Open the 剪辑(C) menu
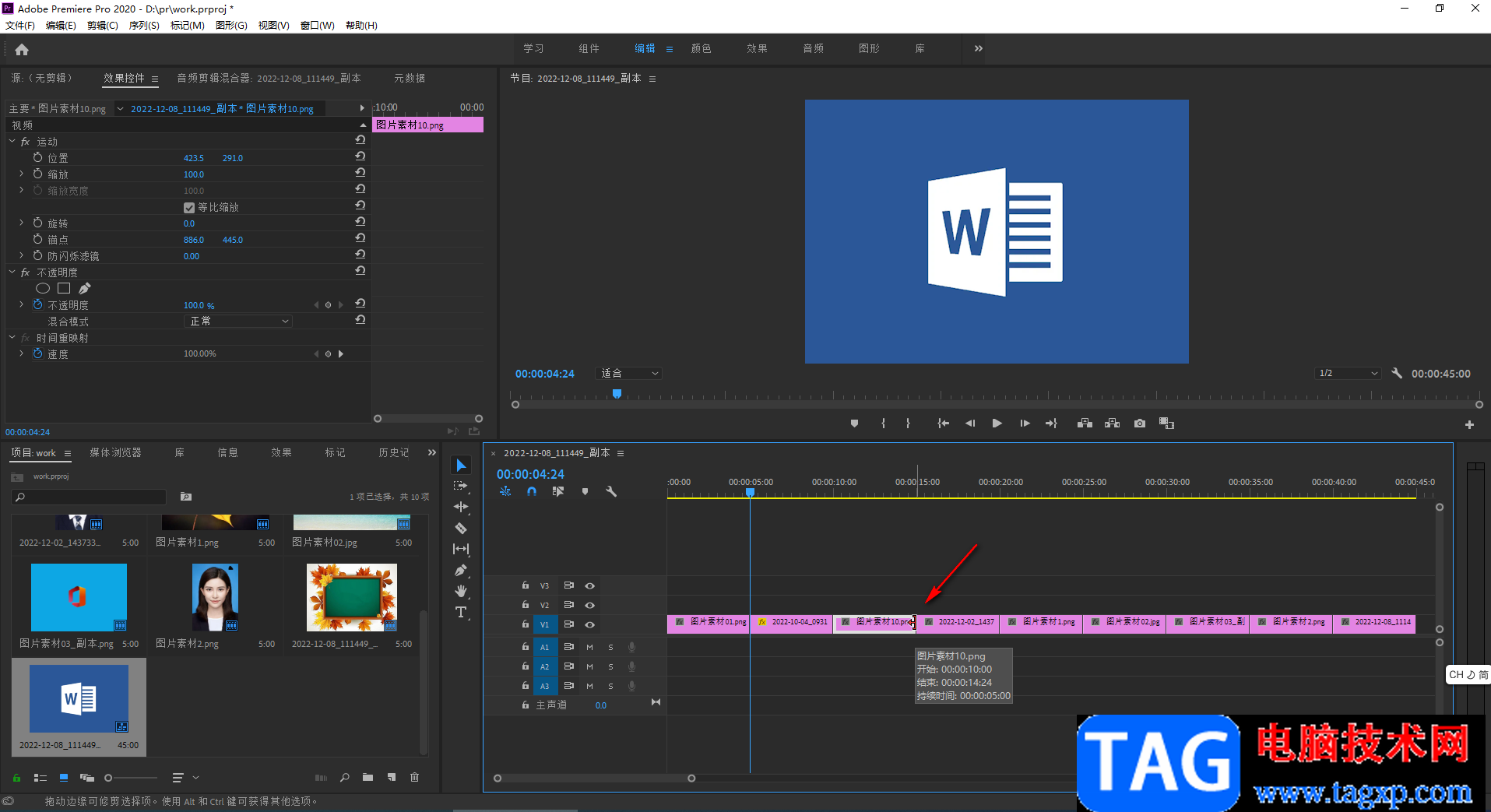 click(x=103, y=26)
